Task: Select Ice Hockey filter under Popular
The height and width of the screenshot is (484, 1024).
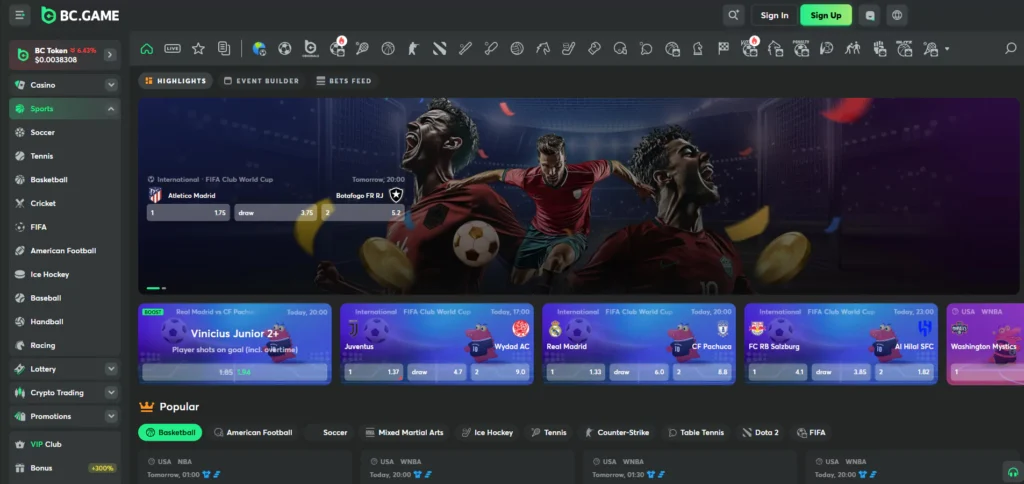Action: (x=487, y=432)
